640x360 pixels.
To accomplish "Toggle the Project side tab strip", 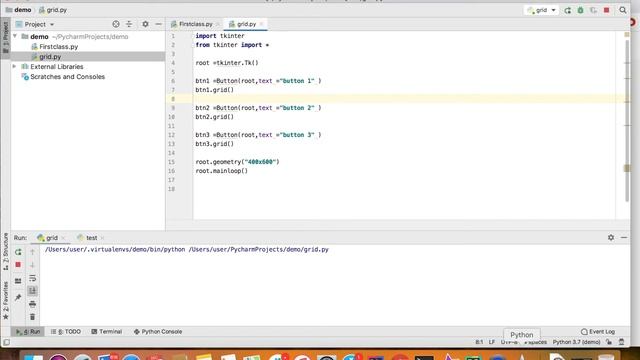I will click(x=5, y=39).
